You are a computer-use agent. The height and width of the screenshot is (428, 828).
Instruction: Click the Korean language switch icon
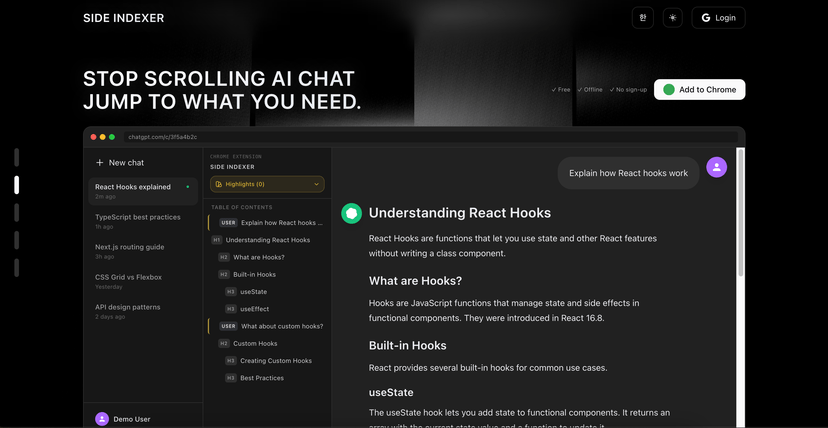[642, 18]
